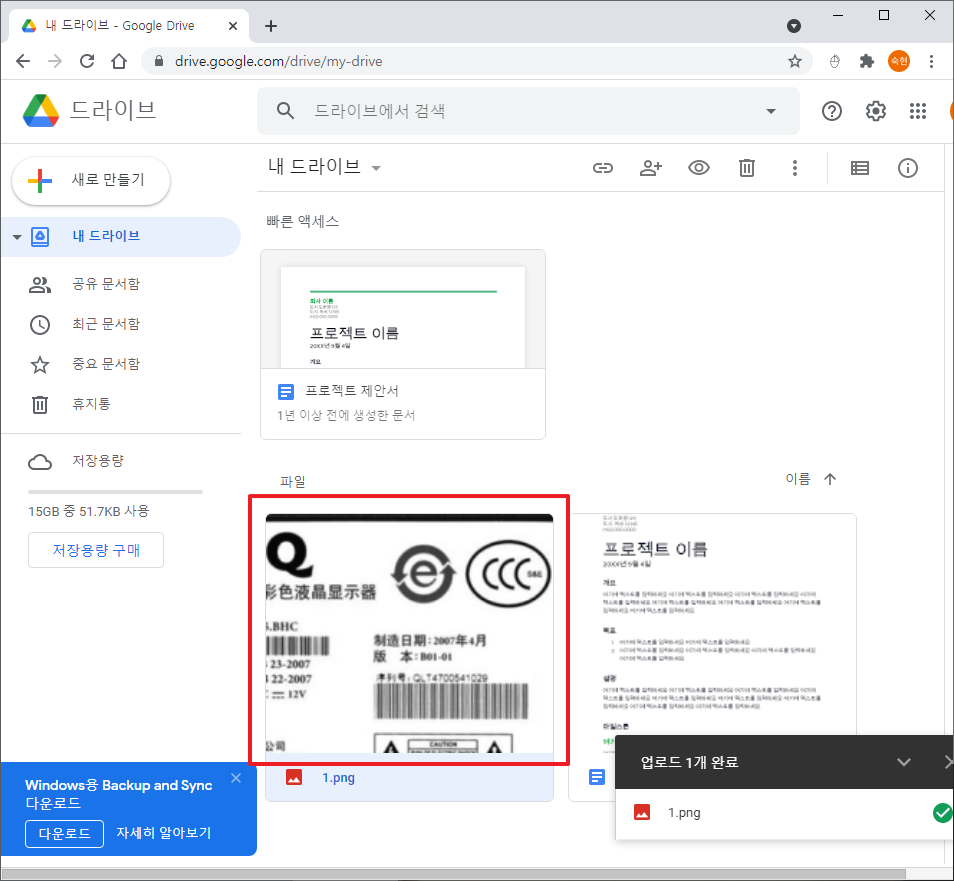Open 프로젝트 제안서 quick access card
The image size is (954, 881).
(x=403, y=344)
